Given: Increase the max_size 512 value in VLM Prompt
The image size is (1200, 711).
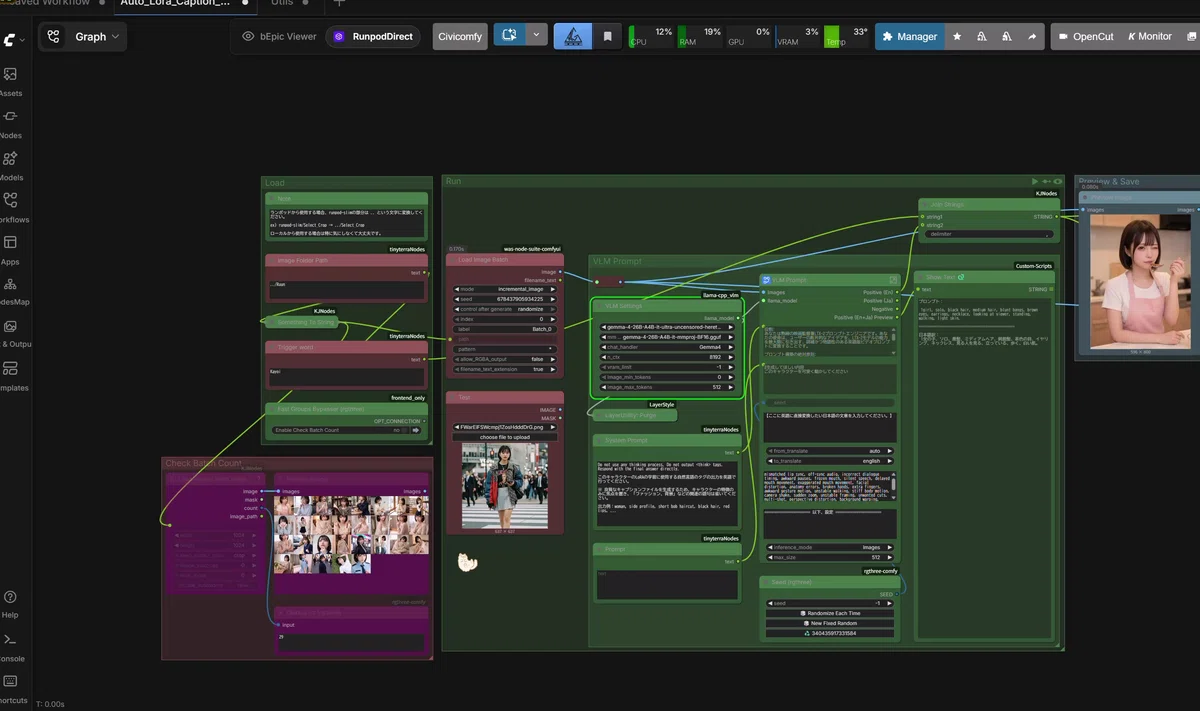Looking at the screenshot, I should pos(892,557).
